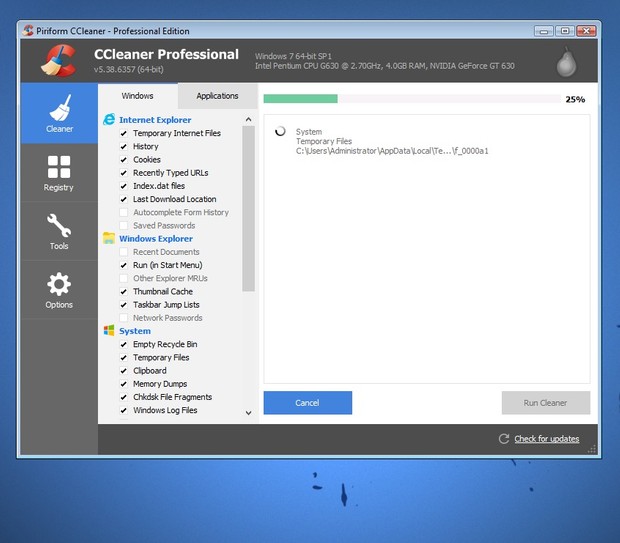The image size is (620, 543).
Task: Click the Run Cleaner button
Action: [x=546, y=403]
